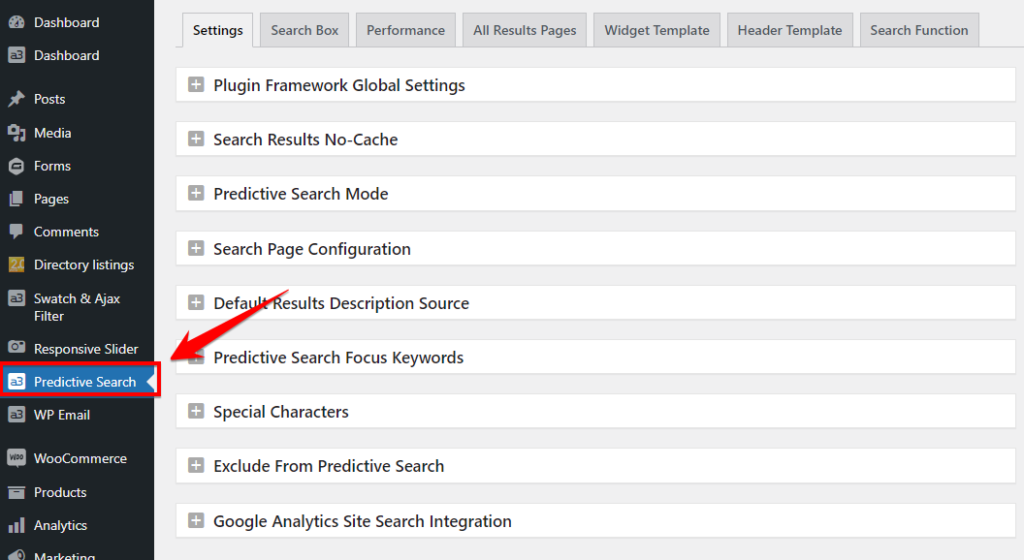The width and height of the screenshot is (1024, 560).
Task: Expand Default Results Description Source plus icon
Action: pos(196,303)
